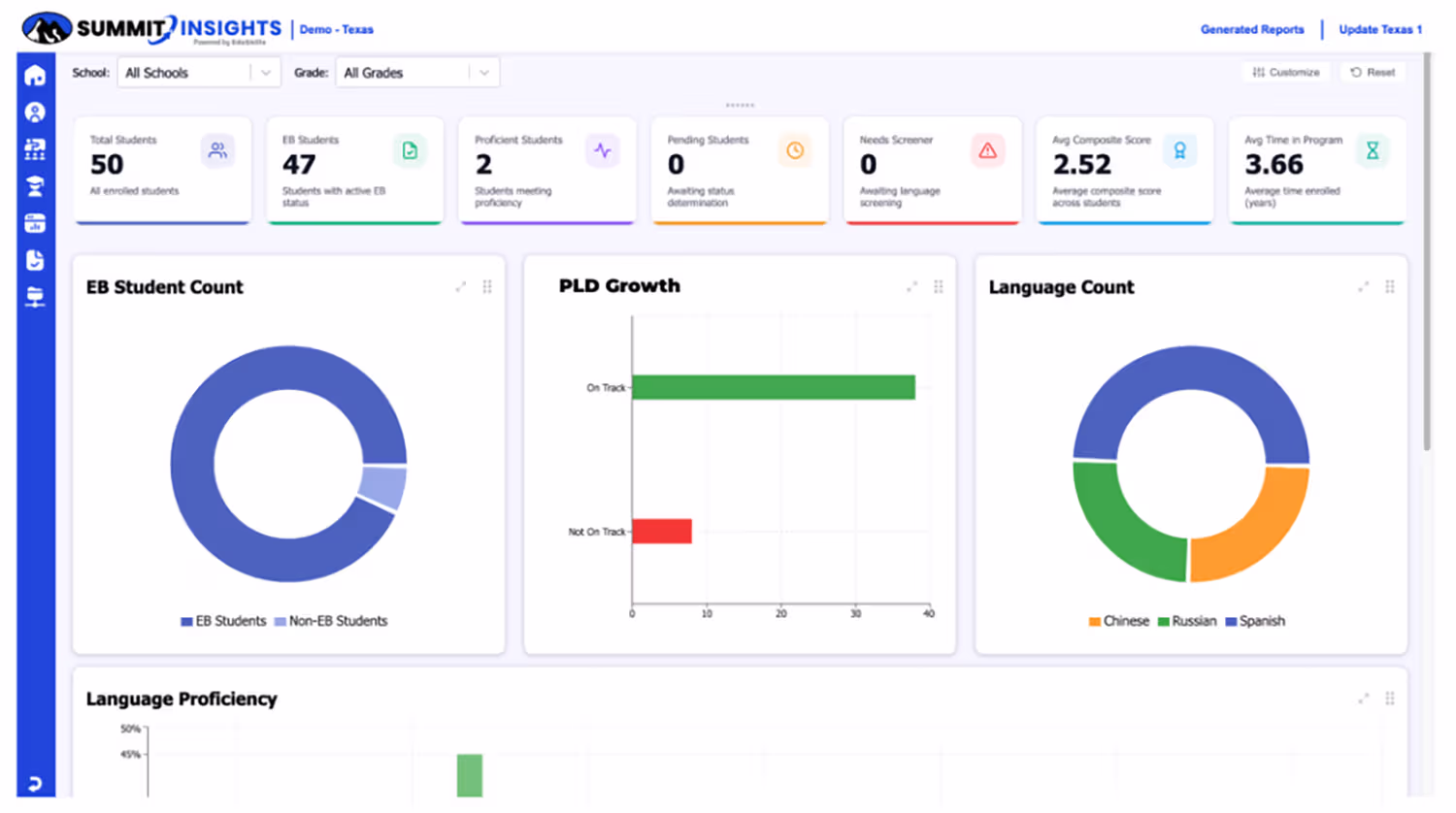This screenshot has width=1456, height=813.
Task: Click the Proficient Students pulse icon
Action: [603, 150]
